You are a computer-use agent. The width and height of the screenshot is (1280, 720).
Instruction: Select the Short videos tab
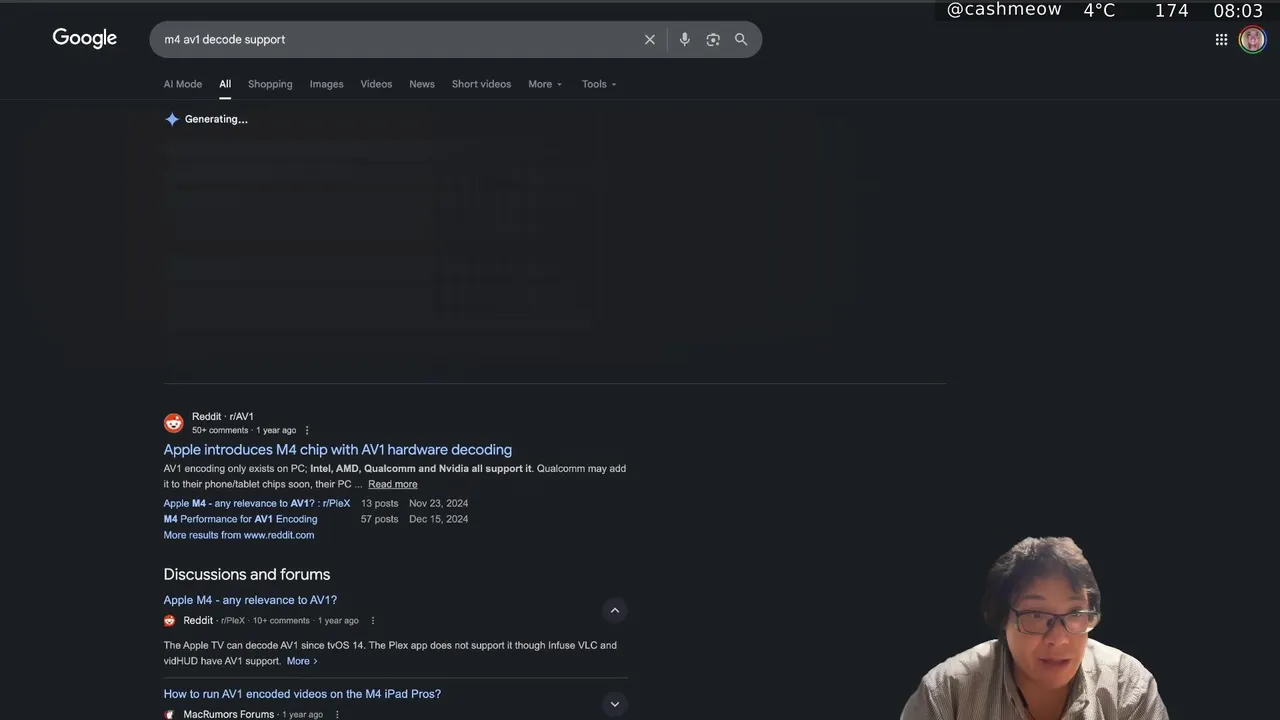coord(481,84)
